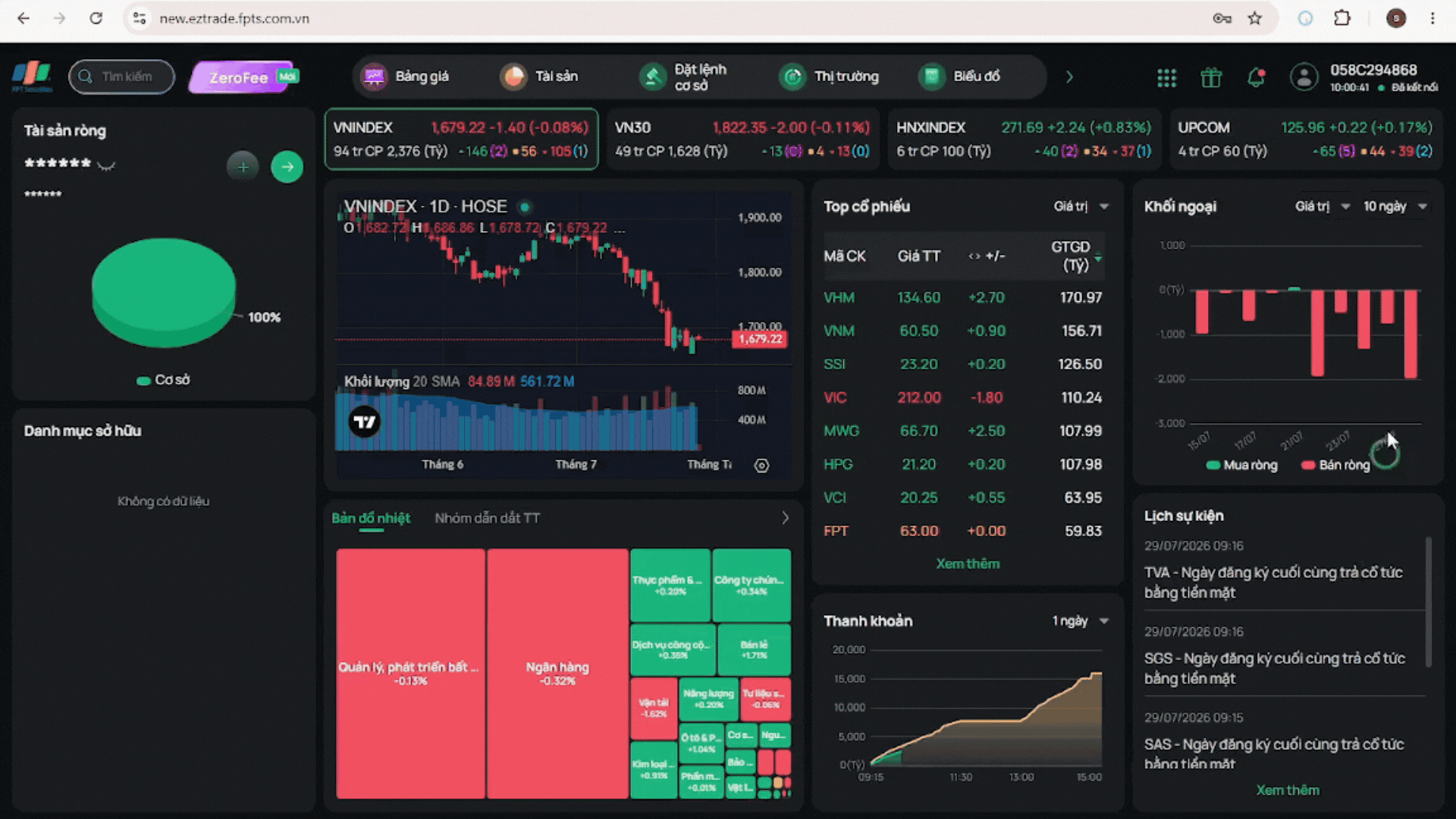Click the search magnifier icon
Viewport: 1456px width, 819px height.
coord(85,77)
